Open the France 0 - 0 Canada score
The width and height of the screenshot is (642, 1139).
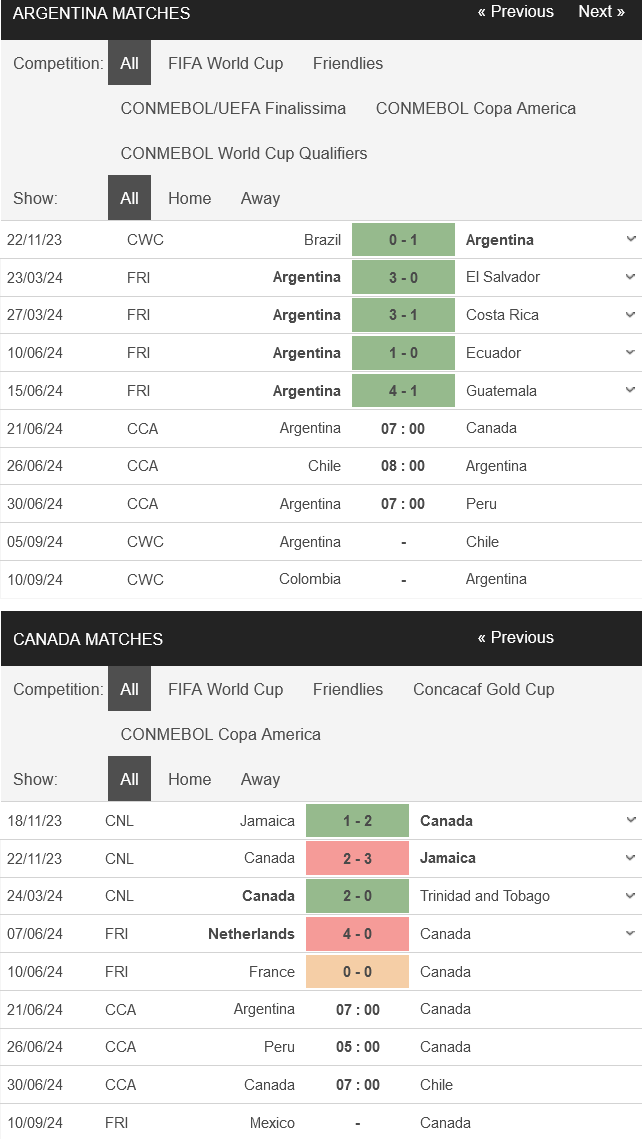pos(357,972)
